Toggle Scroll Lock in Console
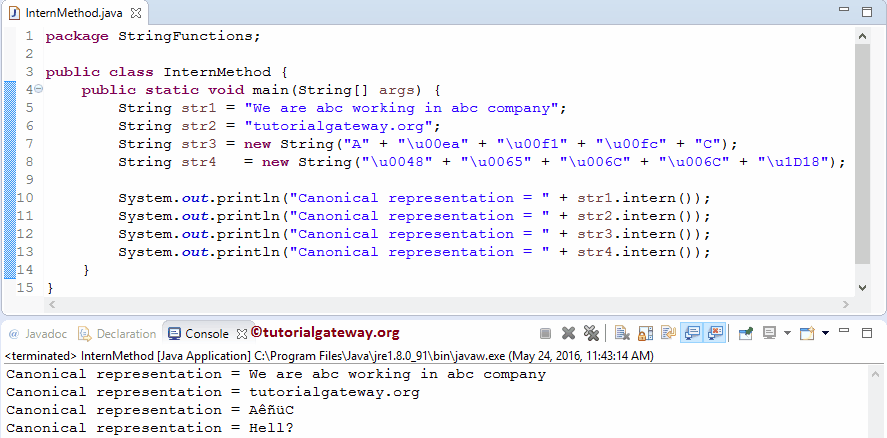Viewport: 887px width, 438px height. click(645, 333)
